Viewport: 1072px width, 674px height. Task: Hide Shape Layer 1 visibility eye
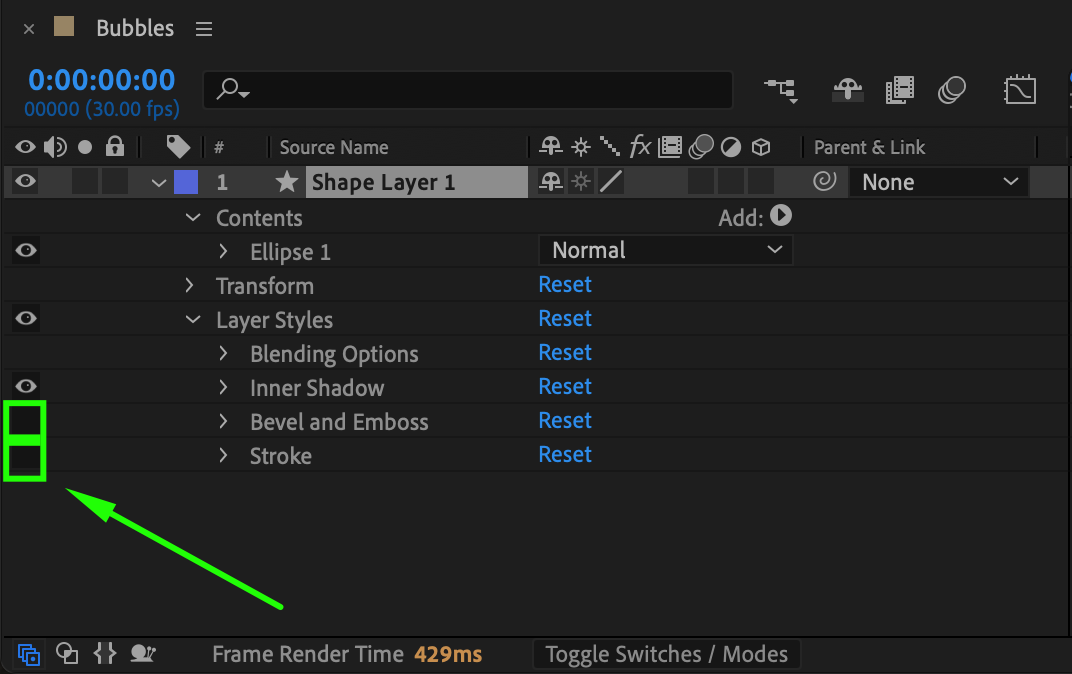[26, 182]
